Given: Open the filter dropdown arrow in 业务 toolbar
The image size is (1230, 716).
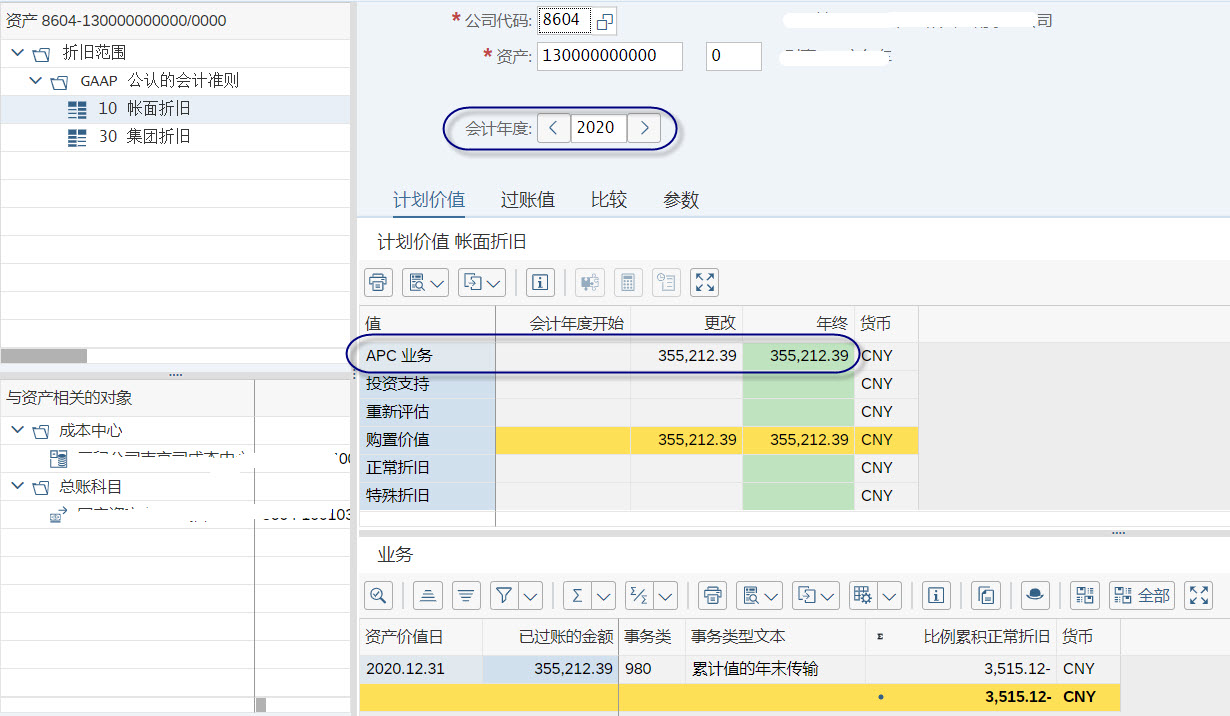Looking at the screenshot, I should tap(531, 596).
